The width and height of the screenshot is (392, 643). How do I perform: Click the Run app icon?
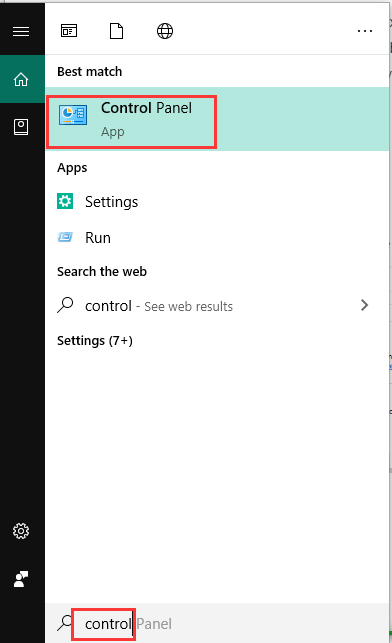[x=65, y=237]
